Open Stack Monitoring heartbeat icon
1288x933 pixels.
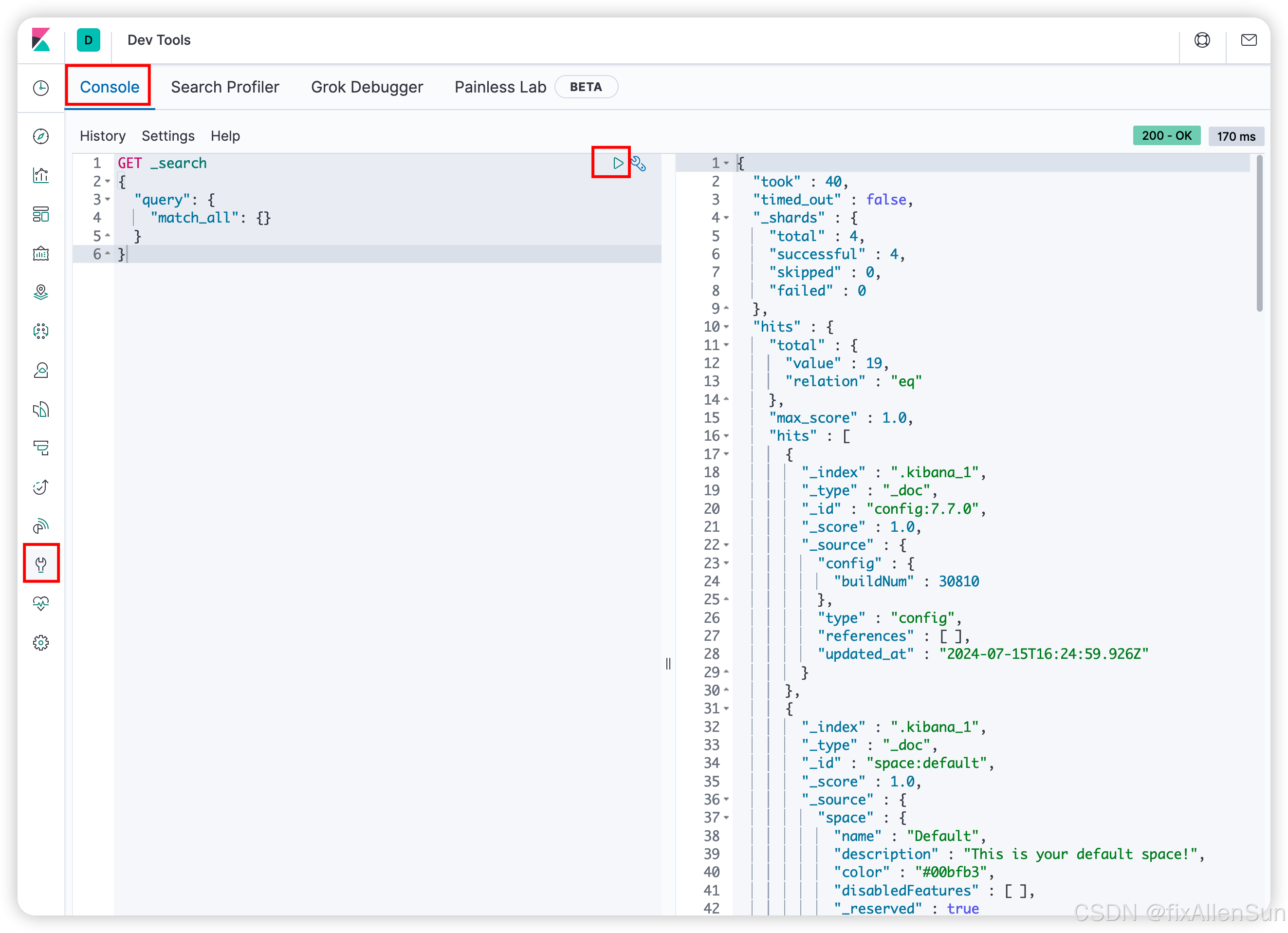pyautogui.click(x=41, y=603)
